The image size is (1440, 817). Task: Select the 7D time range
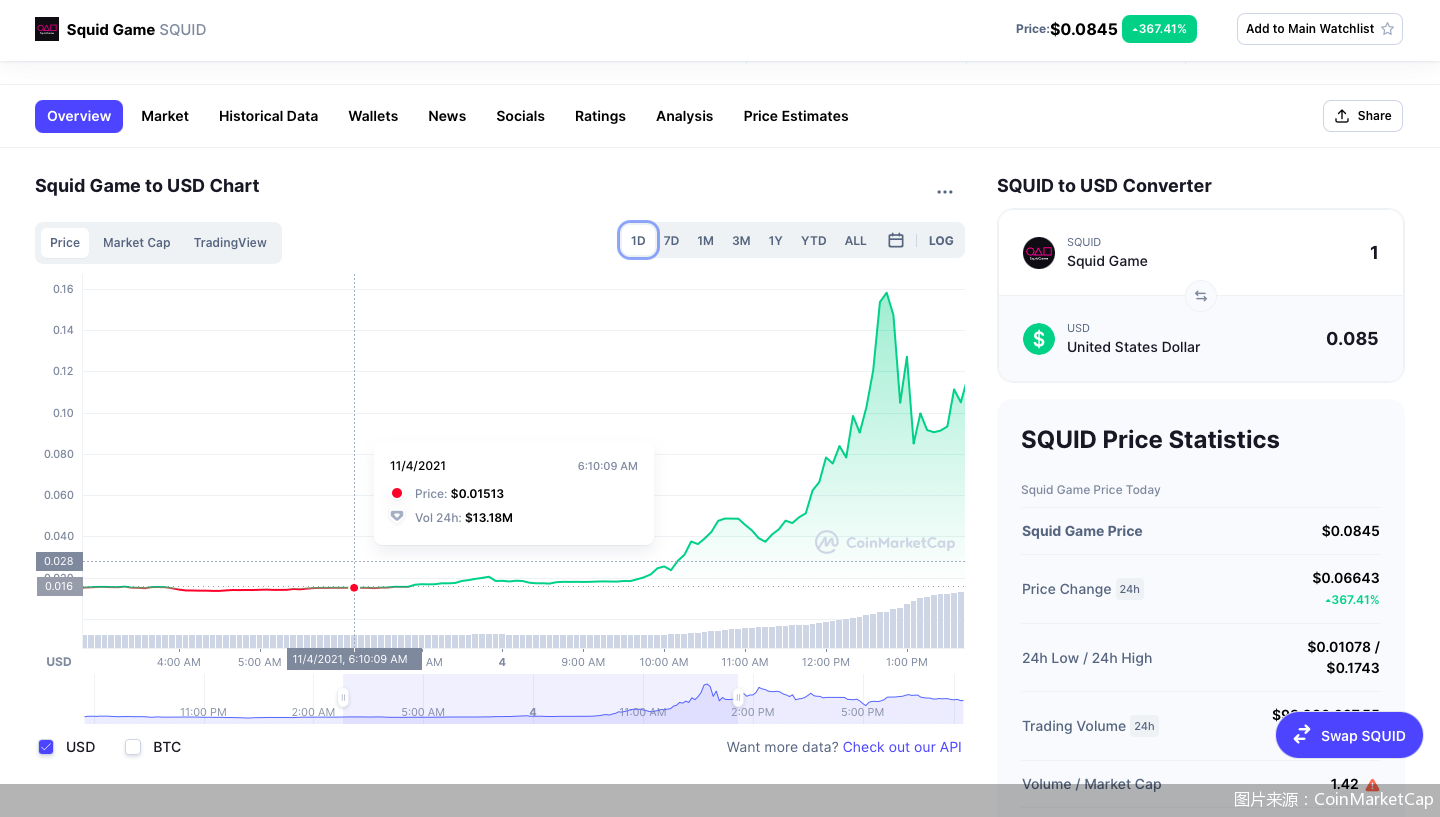click(671, 241)
